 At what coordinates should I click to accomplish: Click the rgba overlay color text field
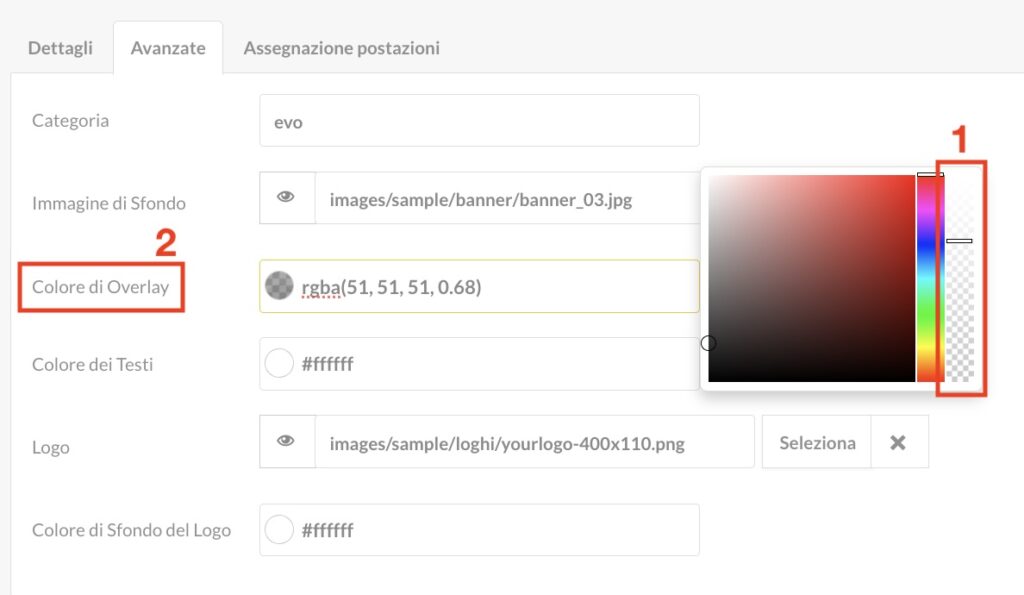click(479, 286)
